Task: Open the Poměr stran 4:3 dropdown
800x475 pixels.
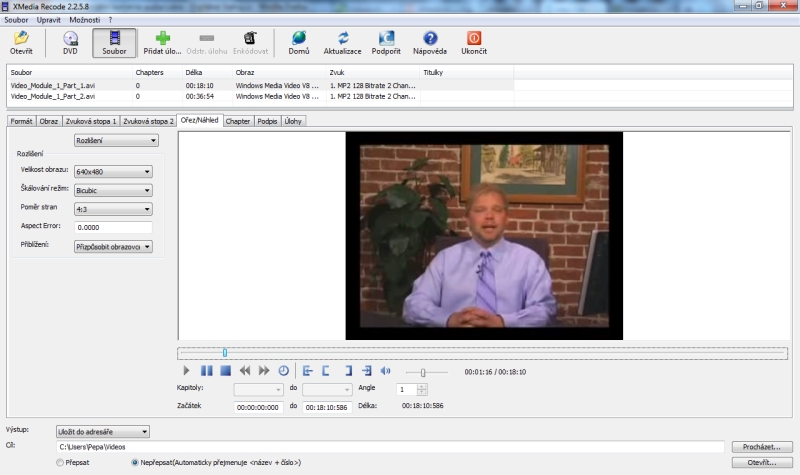Action: (113, 209)
